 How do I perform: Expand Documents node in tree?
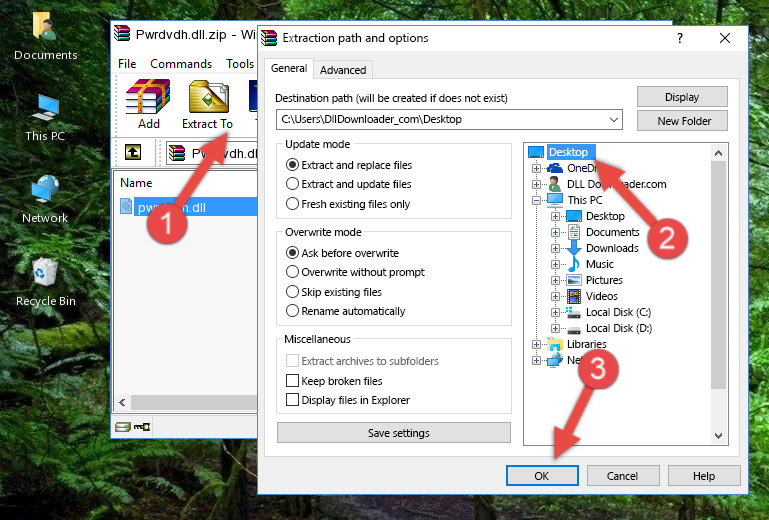point(555,232)
